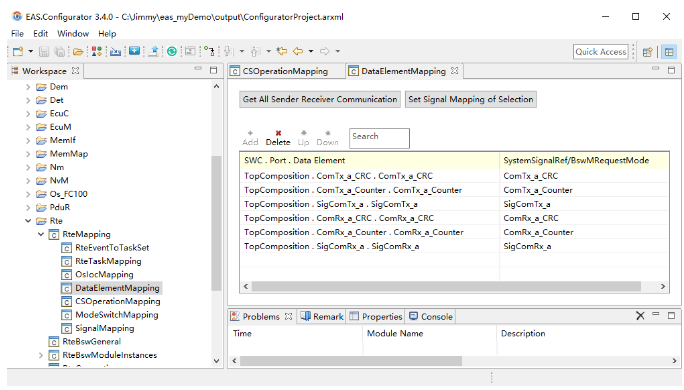The height and width of the screenshot is (390, 684).
Task: Click the grayed window layout toolbar icon
Action: pos(190,51)
